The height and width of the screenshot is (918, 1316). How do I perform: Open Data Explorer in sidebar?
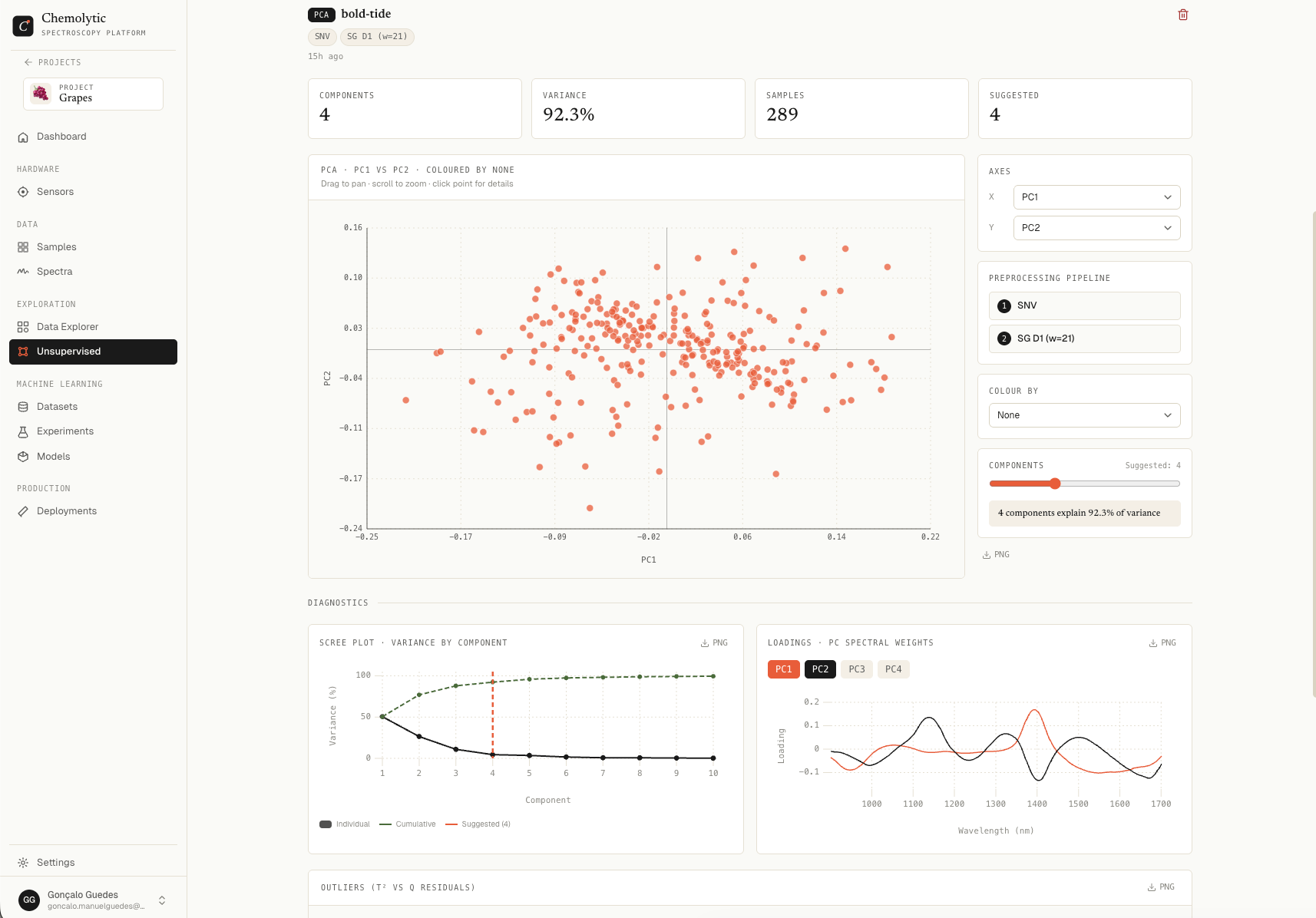93,327
